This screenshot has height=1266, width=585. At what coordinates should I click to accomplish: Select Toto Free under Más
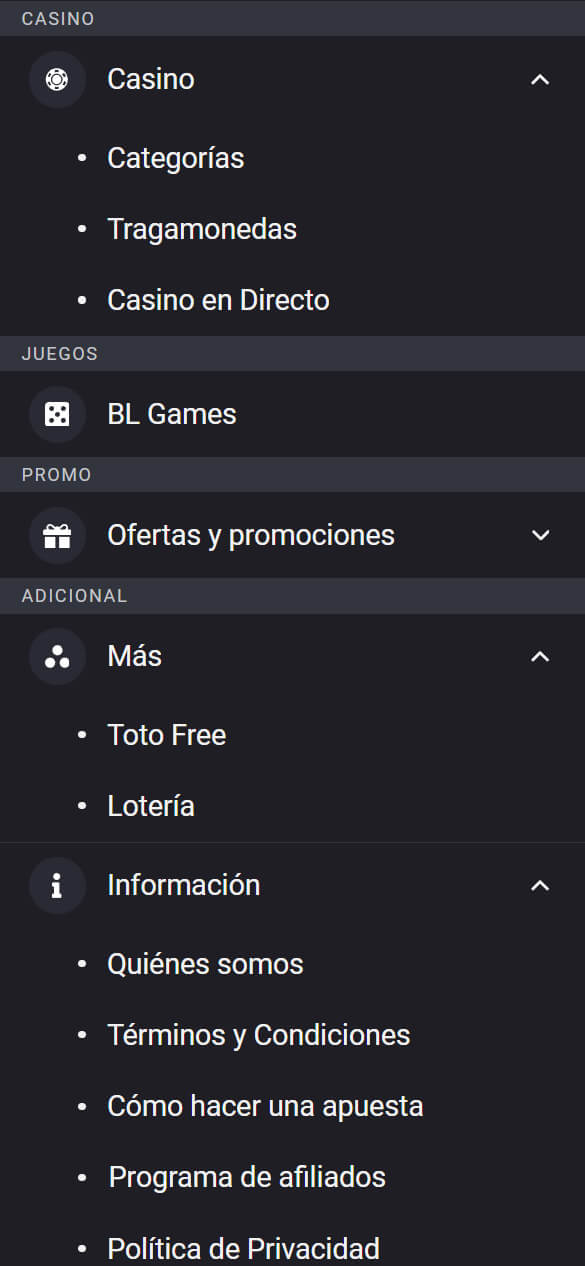[167, 735]
